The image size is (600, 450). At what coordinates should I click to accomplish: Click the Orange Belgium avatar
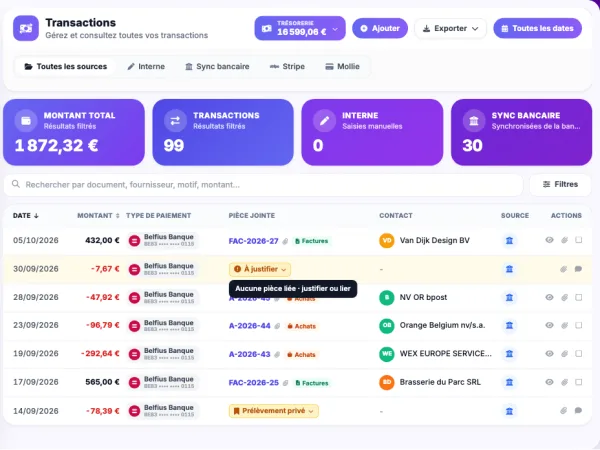[x=386, y=326]
